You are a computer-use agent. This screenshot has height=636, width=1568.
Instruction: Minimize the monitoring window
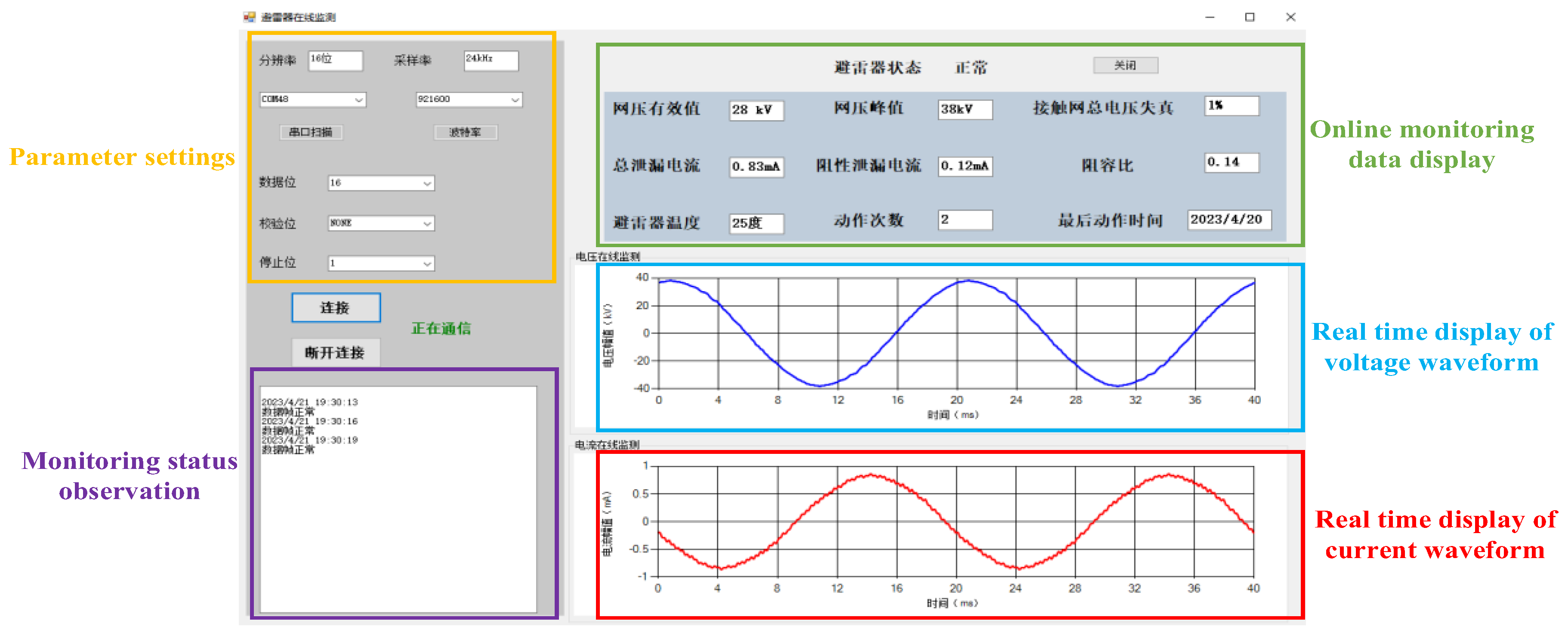1210,17
